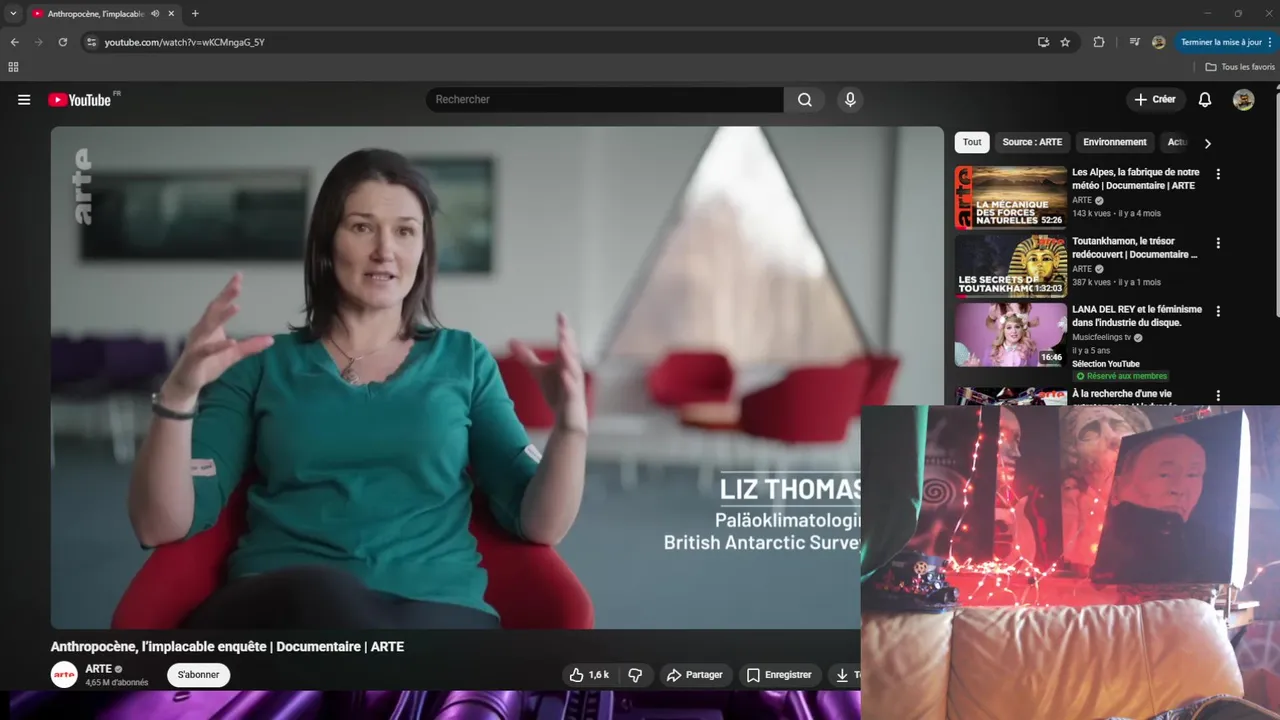The width and height of the screenshot is (1280, 720).
Task: Show more filter chips with arrow
Action: click(1207, 143)
